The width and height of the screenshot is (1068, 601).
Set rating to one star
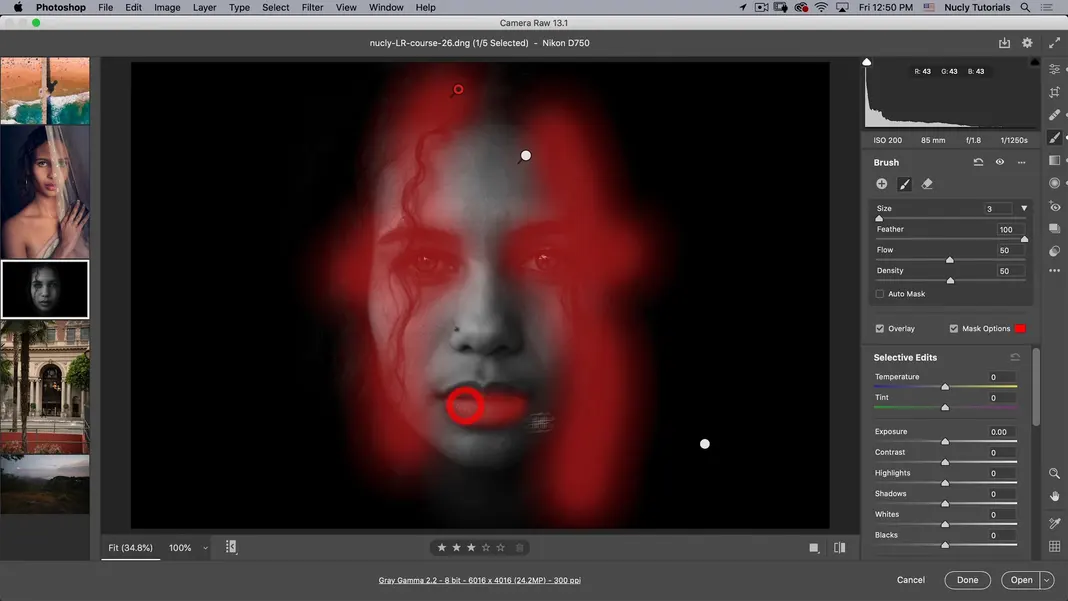pos(441,548)
